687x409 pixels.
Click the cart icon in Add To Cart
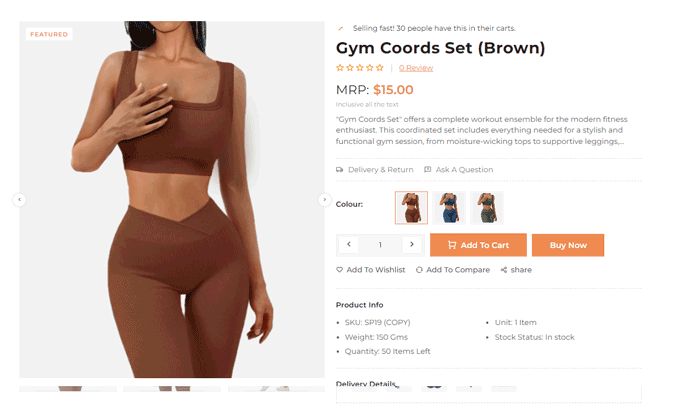452,245
